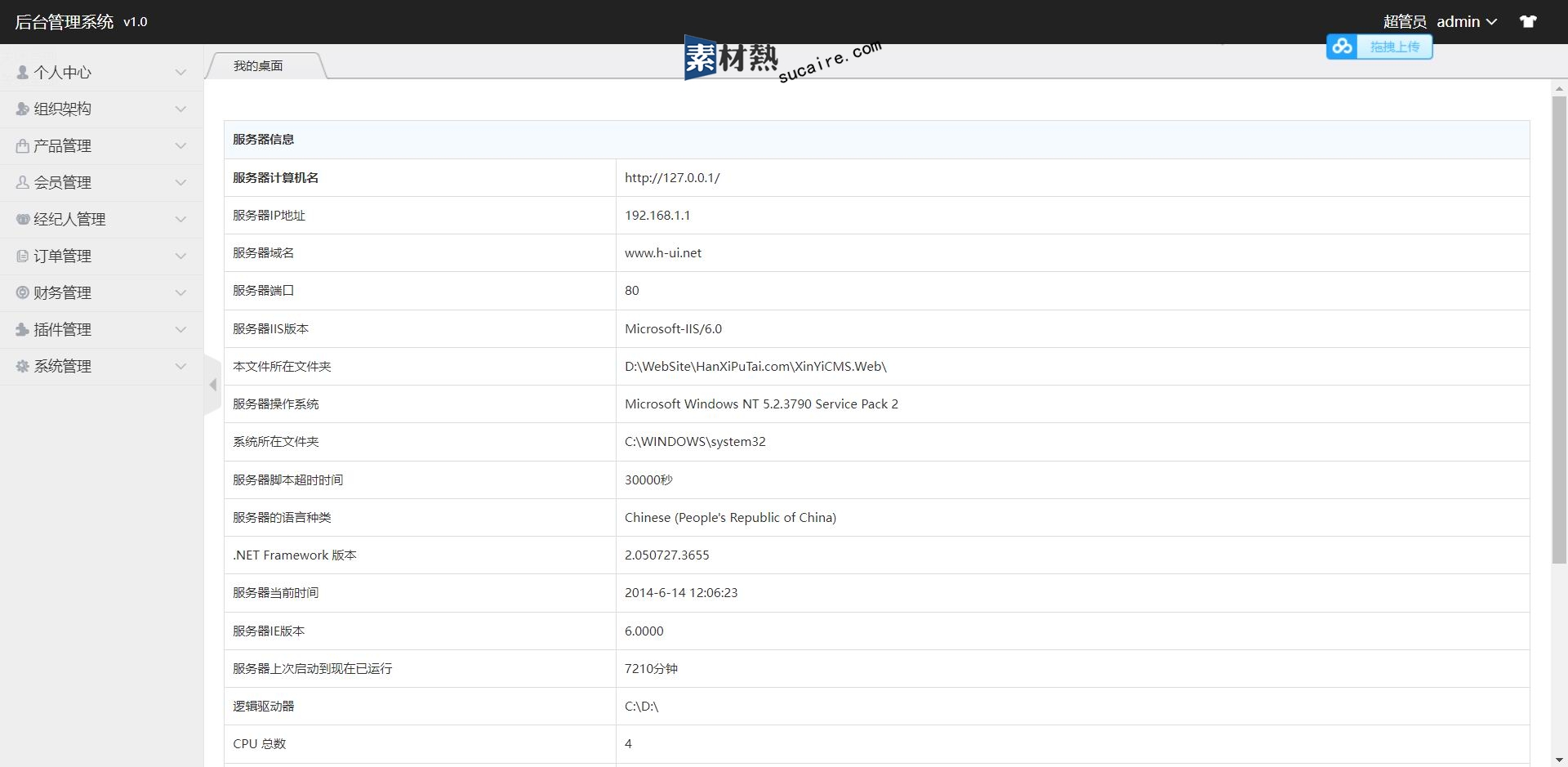1568x767 pixels.
Task: Open the 经纪人管理 menu
Action: tap(101, 220)
